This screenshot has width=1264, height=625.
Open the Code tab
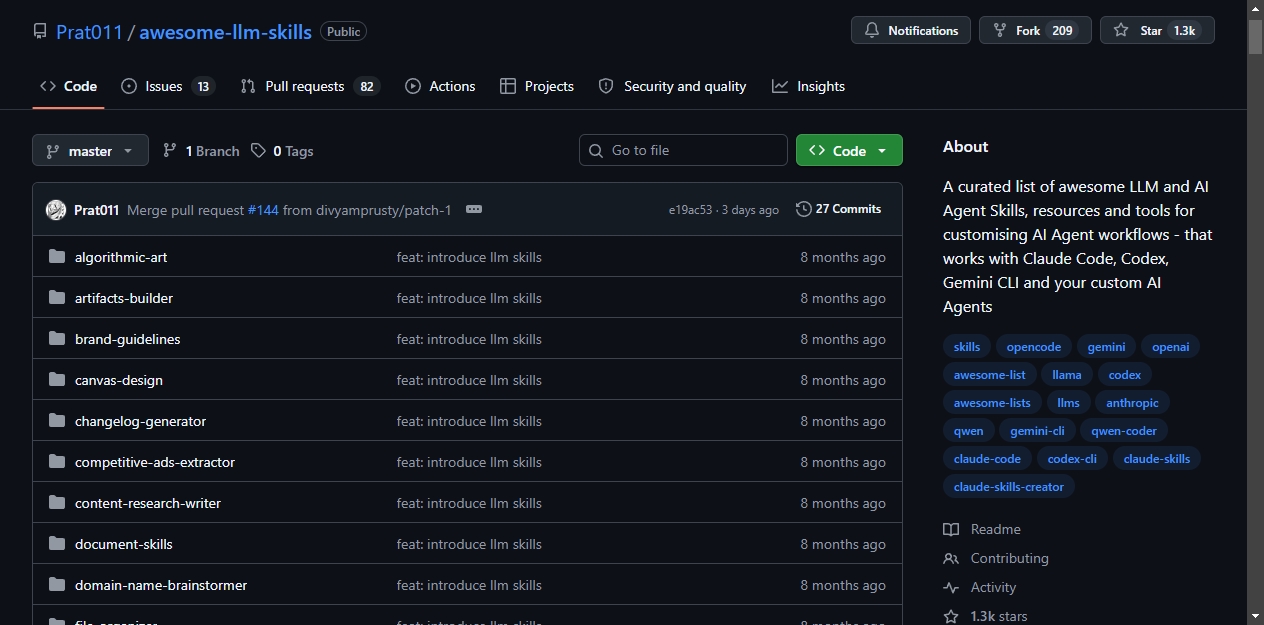point(68,86)
